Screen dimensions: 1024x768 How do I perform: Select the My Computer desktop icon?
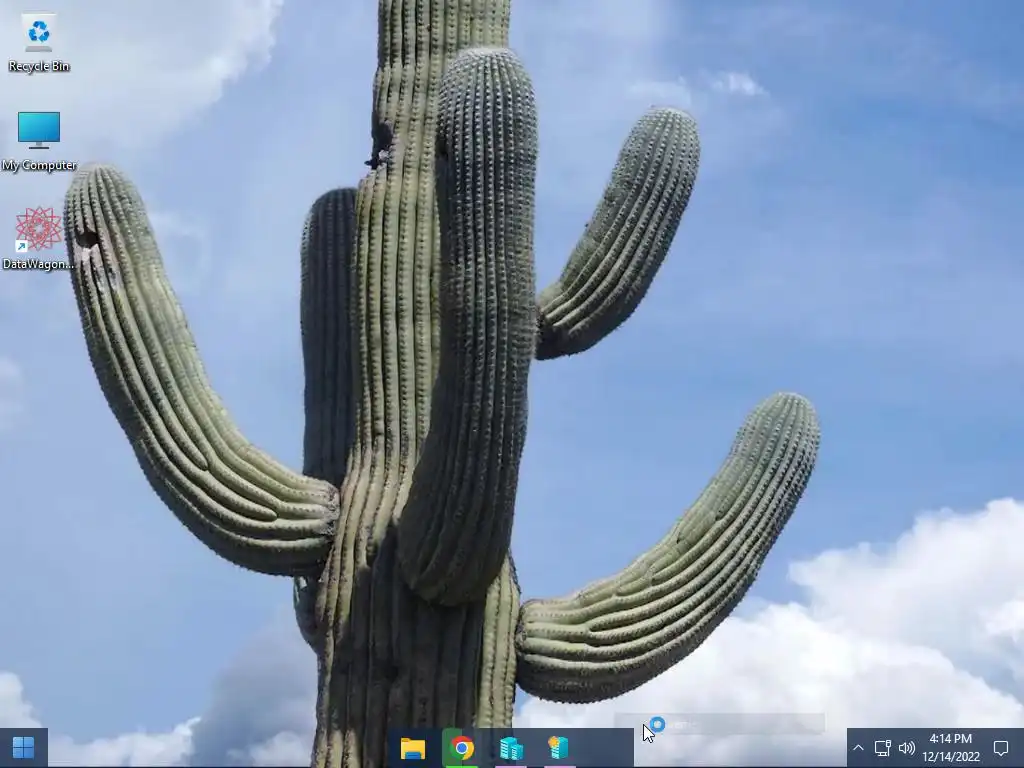click(39, 142)
